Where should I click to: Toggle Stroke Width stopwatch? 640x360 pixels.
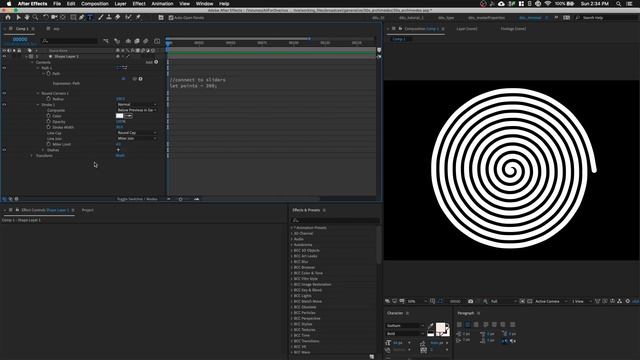tap(48, 127)
